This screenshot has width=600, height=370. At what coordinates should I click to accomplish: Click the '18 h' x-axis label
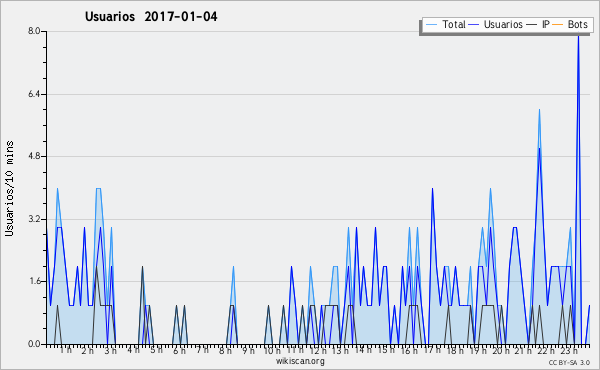pos(455,350)
